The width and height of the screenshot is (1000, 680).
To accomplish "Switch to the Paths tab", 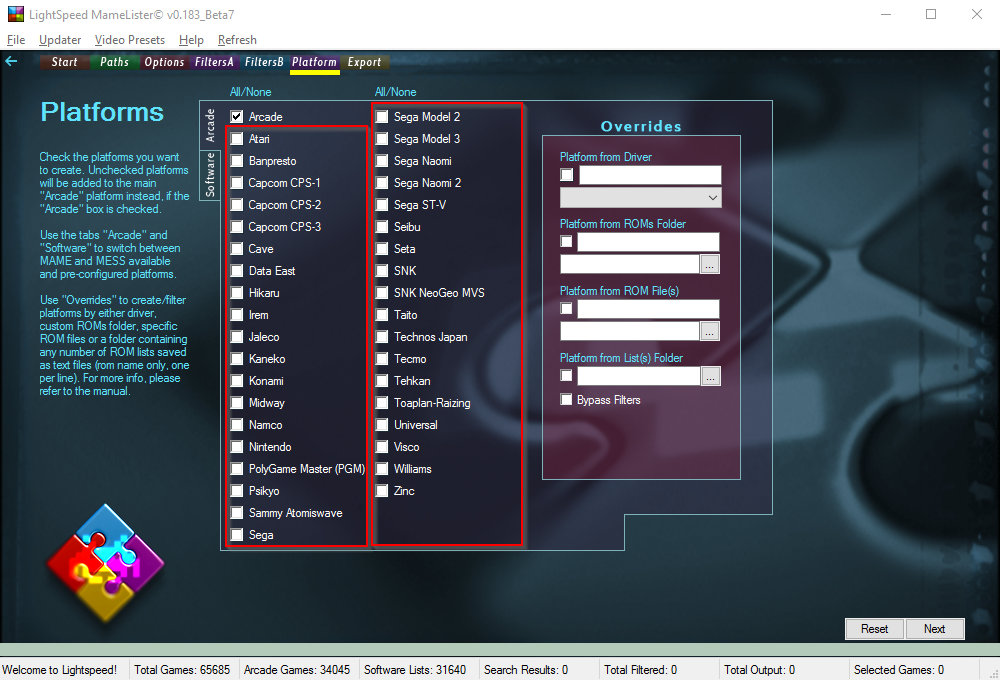I will 114,62.
